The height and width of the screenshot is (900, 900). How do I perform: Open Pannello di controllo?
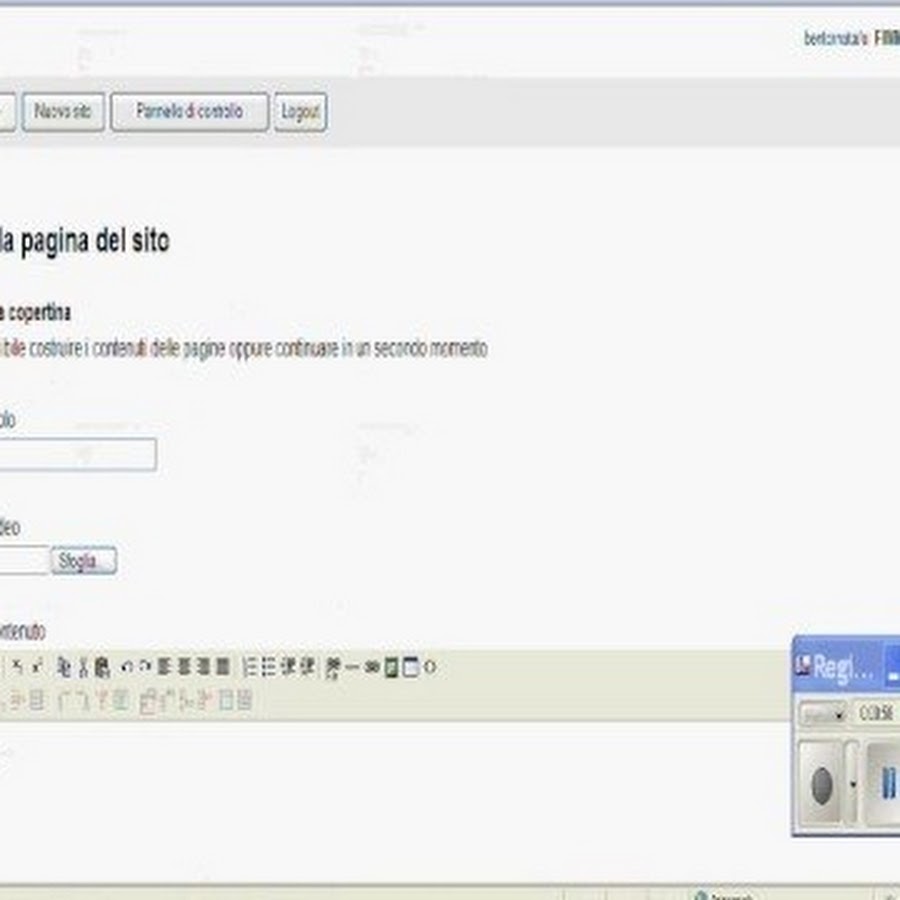(189, 112)
